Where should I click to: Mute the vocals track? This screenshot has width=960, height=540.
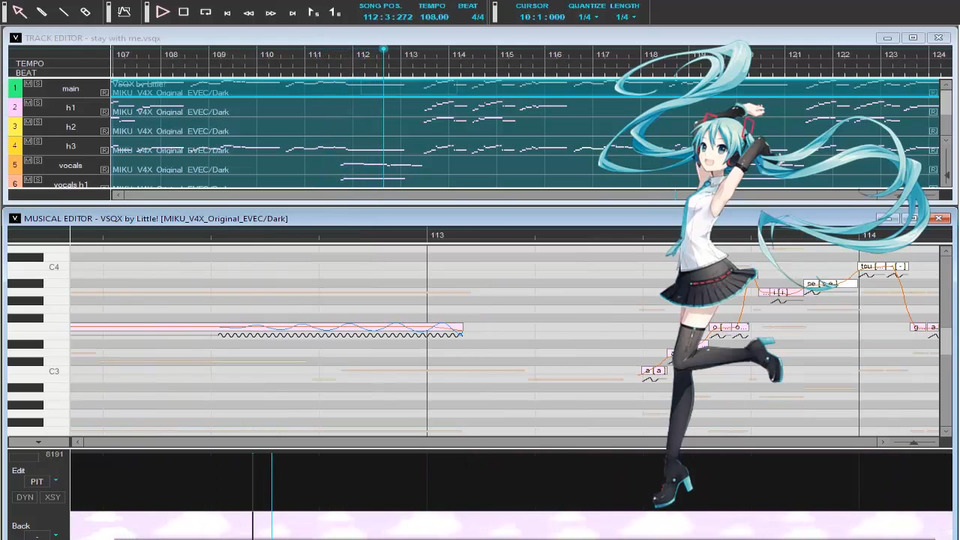pos(28,160)
